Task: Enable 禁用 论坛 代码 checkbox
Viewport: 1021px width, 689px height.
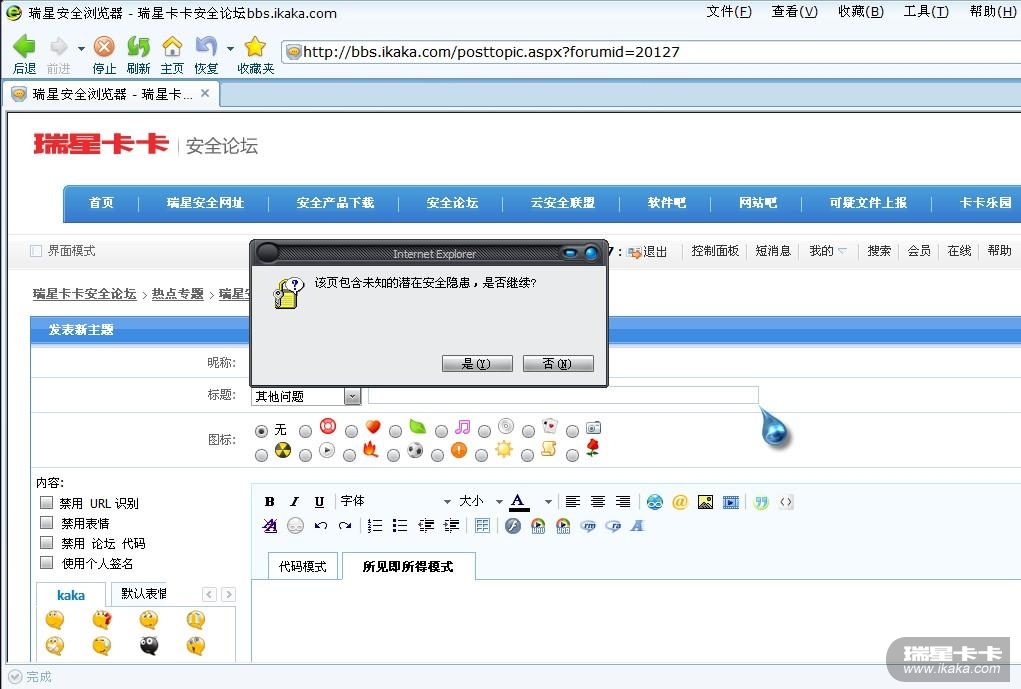Action: pos(46,542)
